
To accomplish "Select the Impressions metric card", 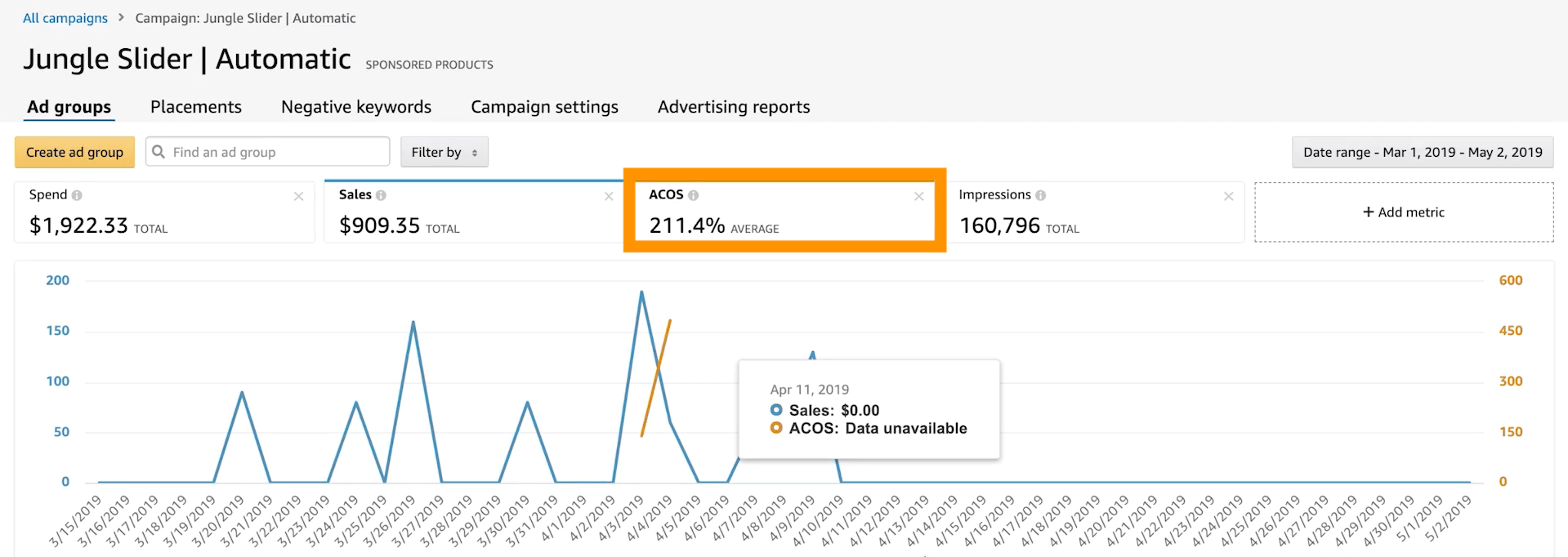I will [1094, 212].
